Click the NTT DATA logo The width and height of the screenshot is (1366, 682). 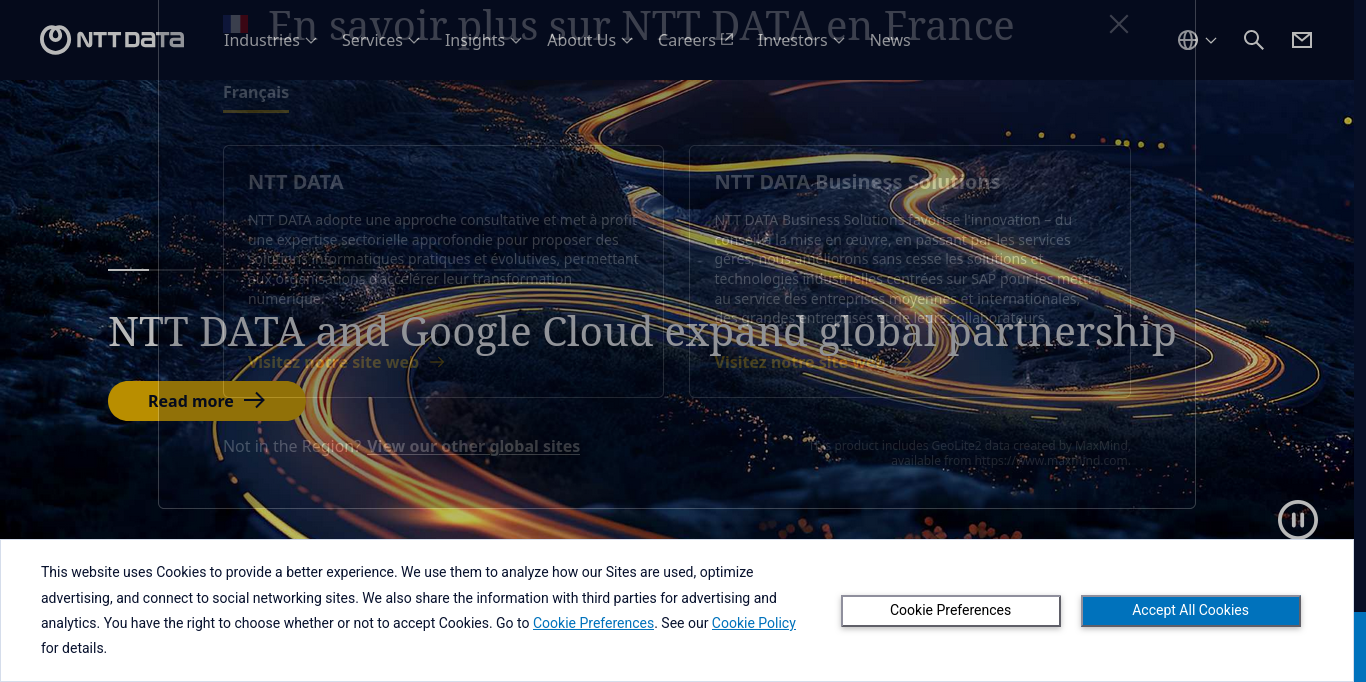[112, 40]
